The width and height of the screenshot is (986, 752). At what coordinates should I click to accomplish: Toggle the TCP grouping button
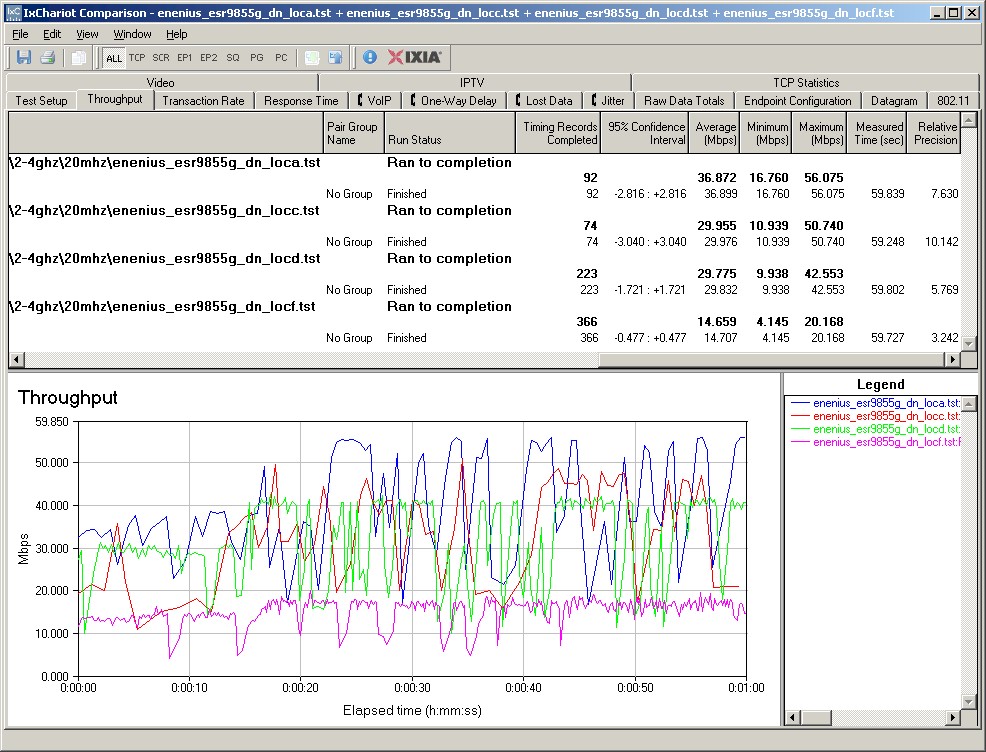click(x=137, y=58)
